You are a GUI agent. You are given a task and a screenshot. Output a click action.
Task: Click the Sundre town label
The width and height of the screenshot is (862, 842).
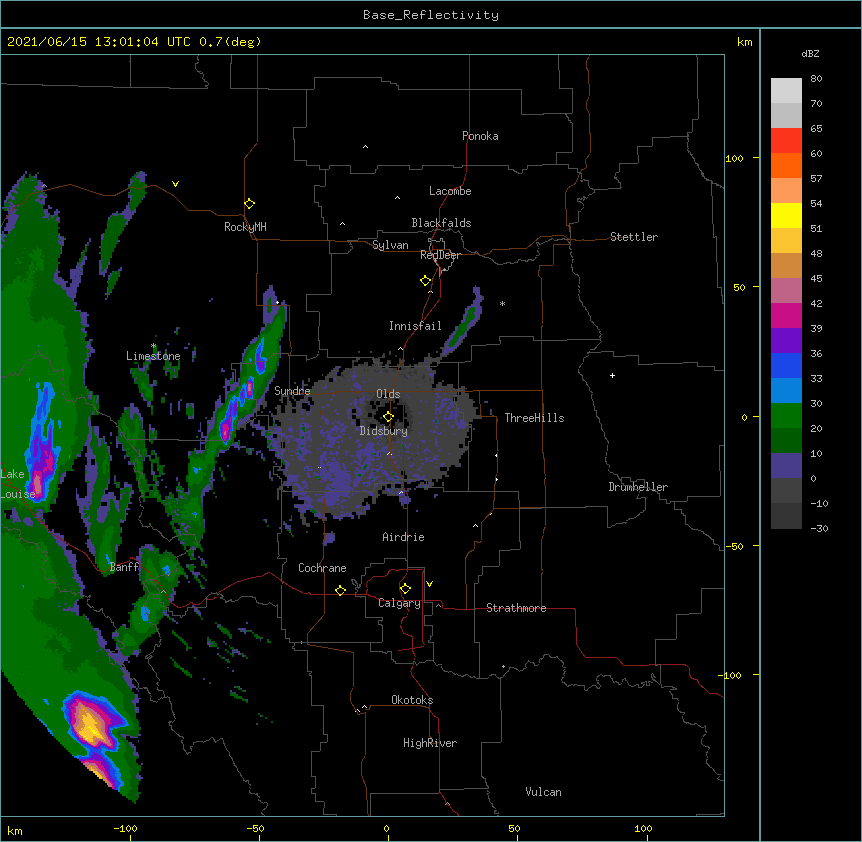coord(292,391)
